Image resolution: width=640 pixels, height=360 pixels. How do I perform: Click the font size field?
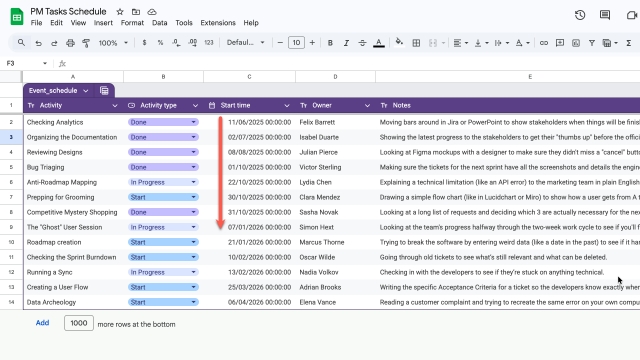296,42
